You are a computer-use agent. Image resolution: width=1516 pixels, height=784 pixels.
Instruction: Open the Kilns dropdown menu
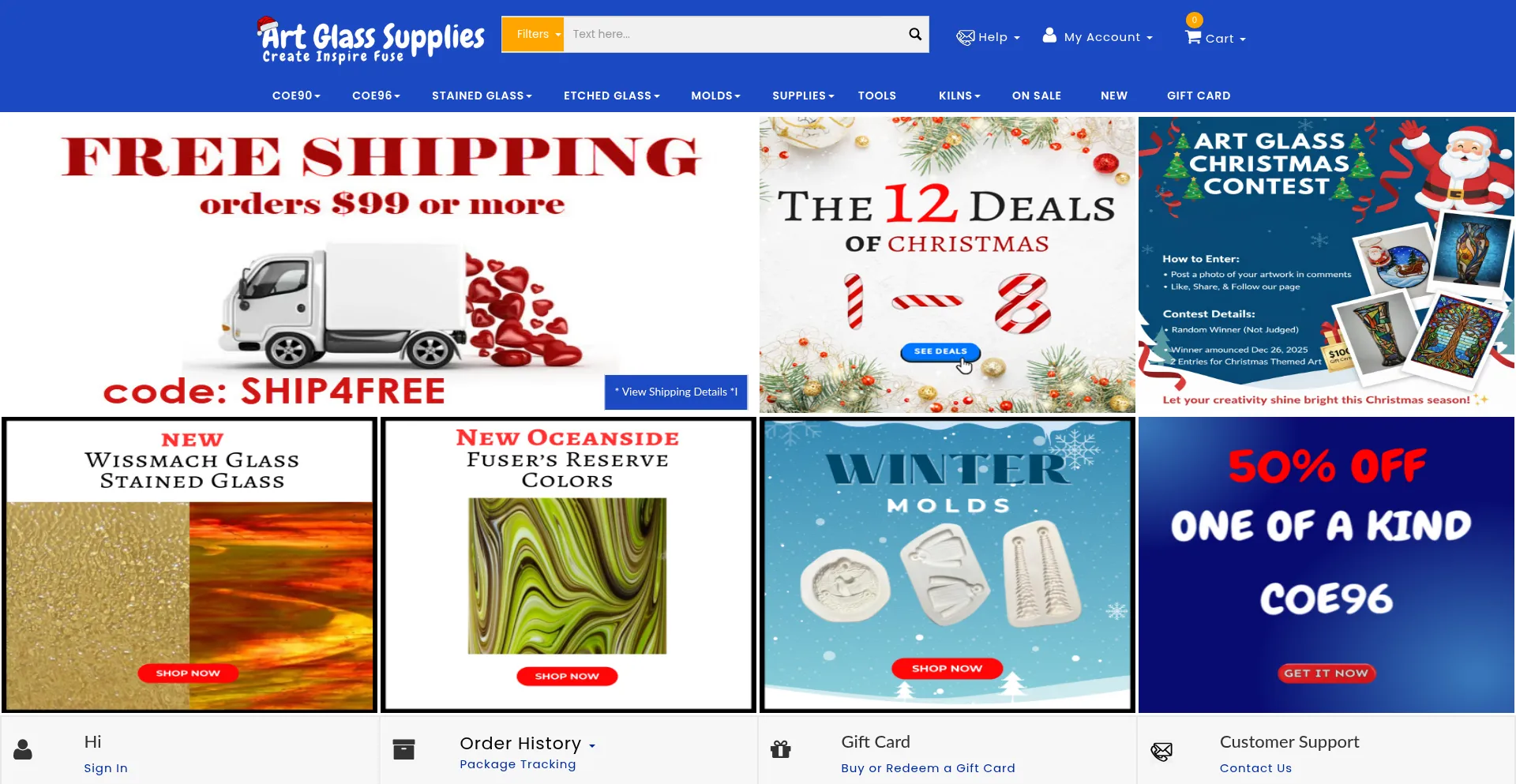click(959, 96)
